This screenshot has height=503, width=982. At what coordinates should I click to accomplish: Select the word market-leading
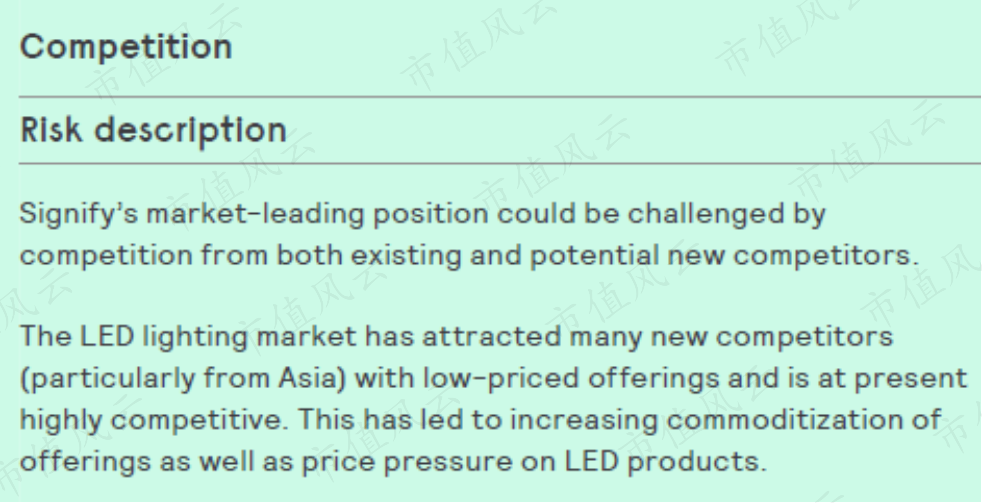(x=255, y=214)
